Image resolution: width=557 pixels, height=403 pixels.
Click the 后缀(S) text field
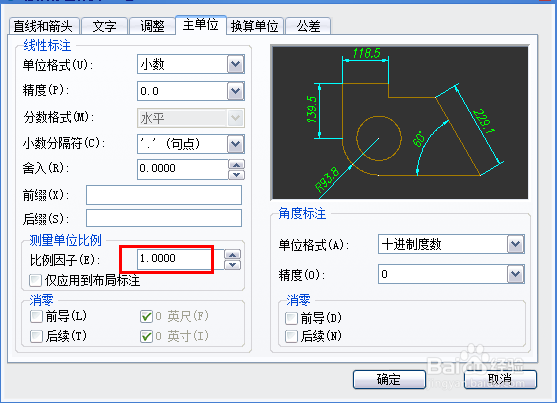click(164, 218)
